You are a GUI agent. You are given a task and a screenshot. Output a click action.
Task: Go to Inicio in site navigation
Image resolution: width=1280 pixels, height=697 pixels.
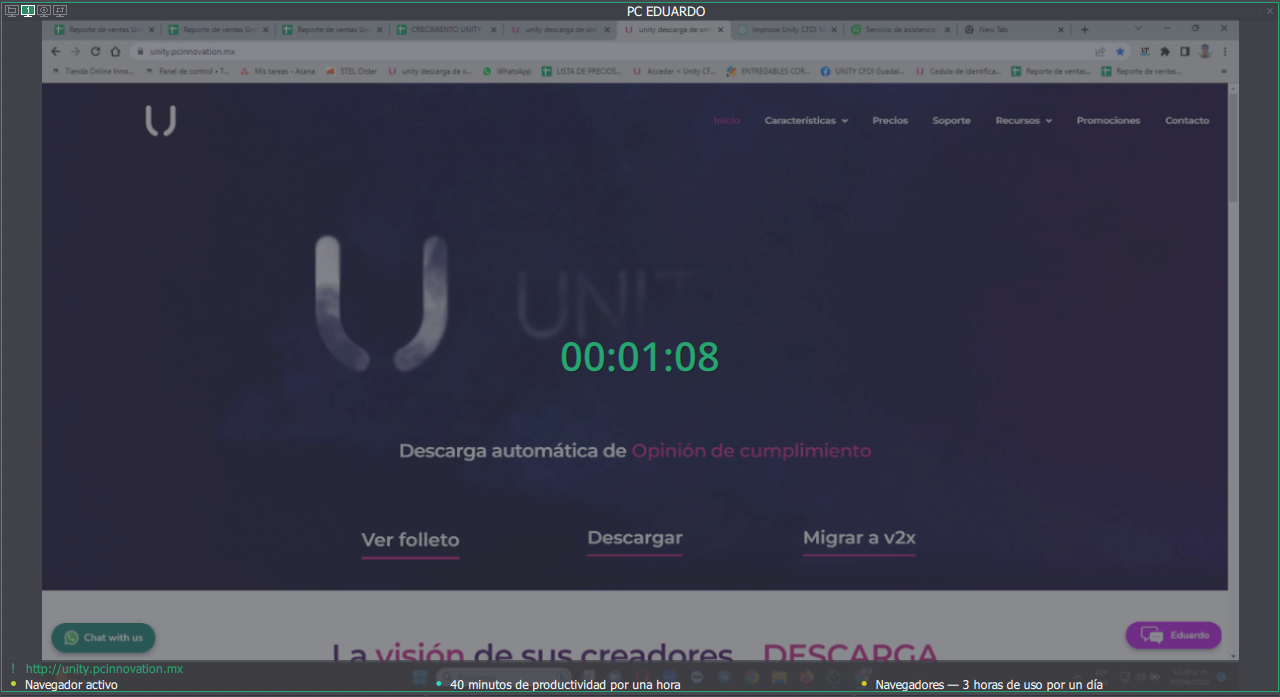(x=727, y=120)
